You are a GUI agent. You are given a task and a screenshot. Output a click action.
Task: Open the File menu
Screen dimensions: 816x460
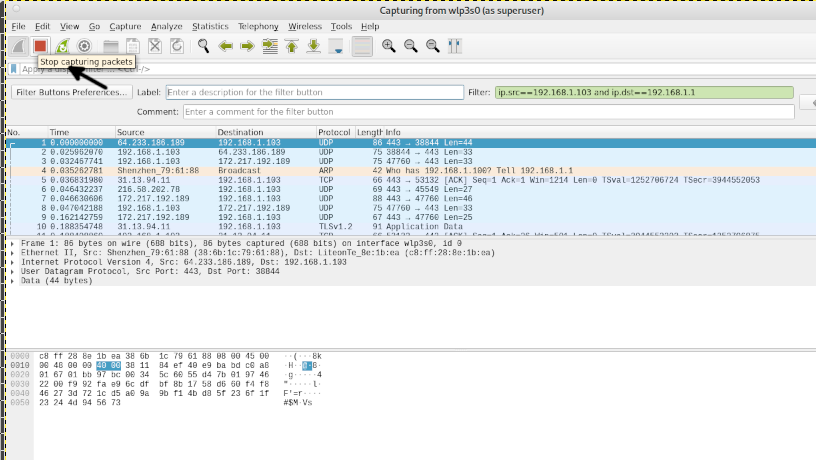point(18,27)
